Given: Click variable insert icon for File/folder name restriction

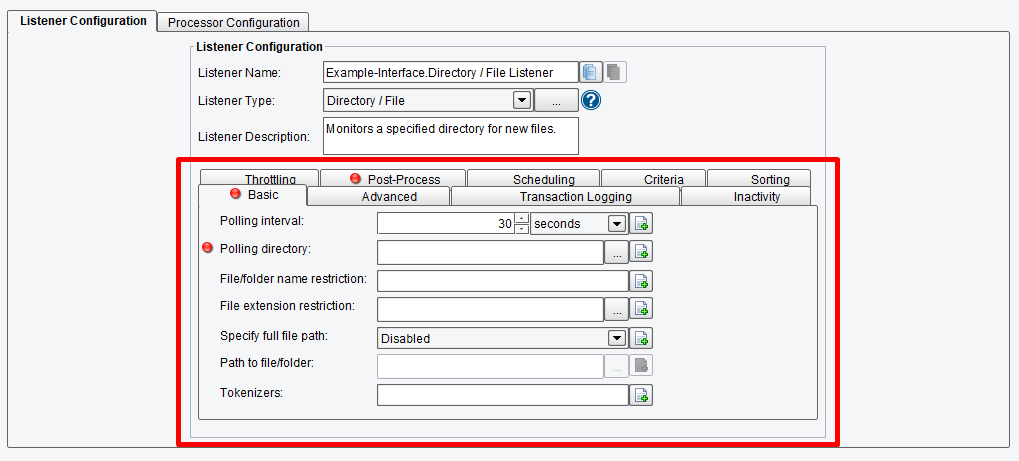Looking at the screenshot, I should 641,281.
